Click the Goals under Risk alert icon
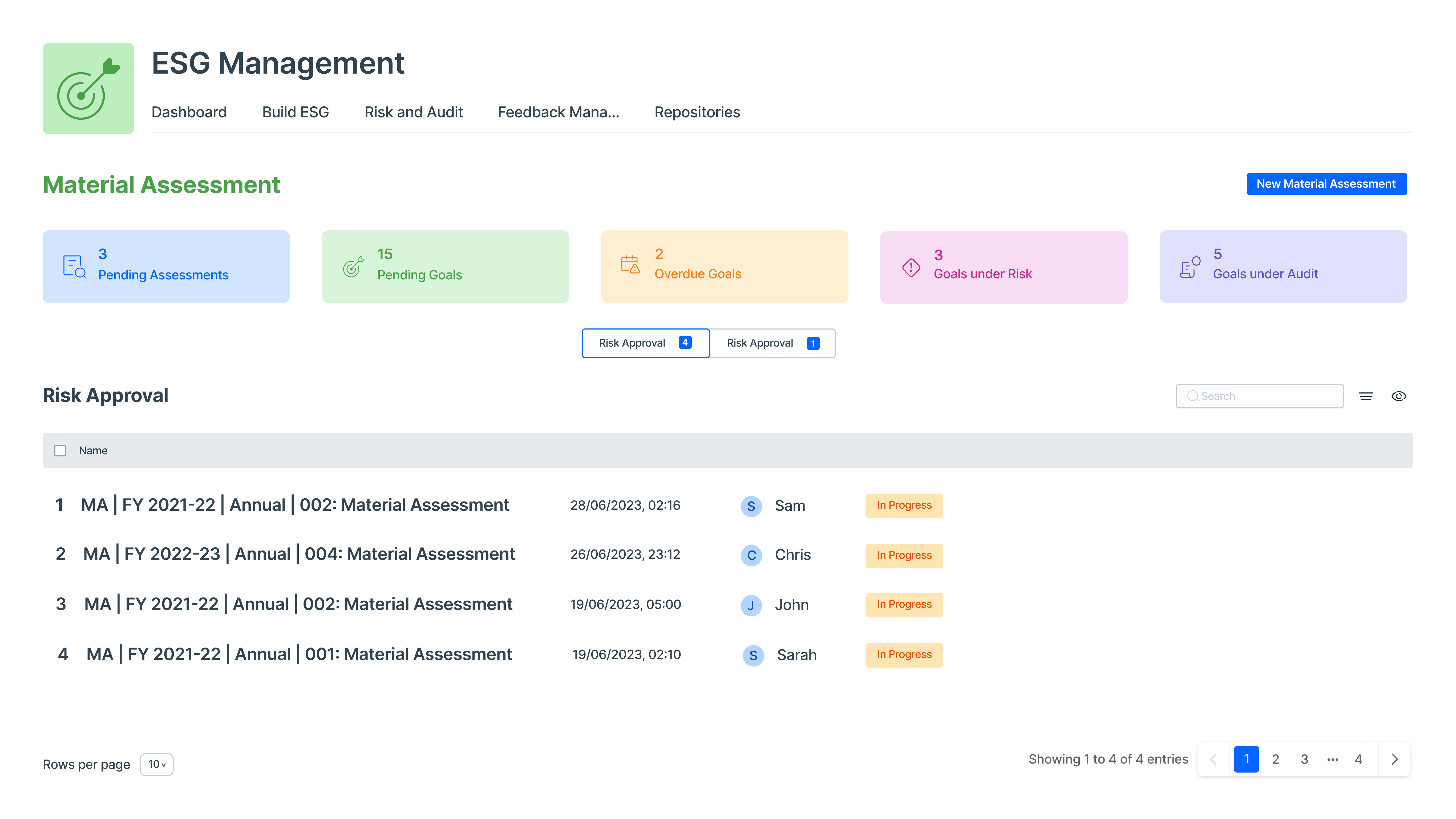This screenshot has width=1456, height=819. (911, 267)
